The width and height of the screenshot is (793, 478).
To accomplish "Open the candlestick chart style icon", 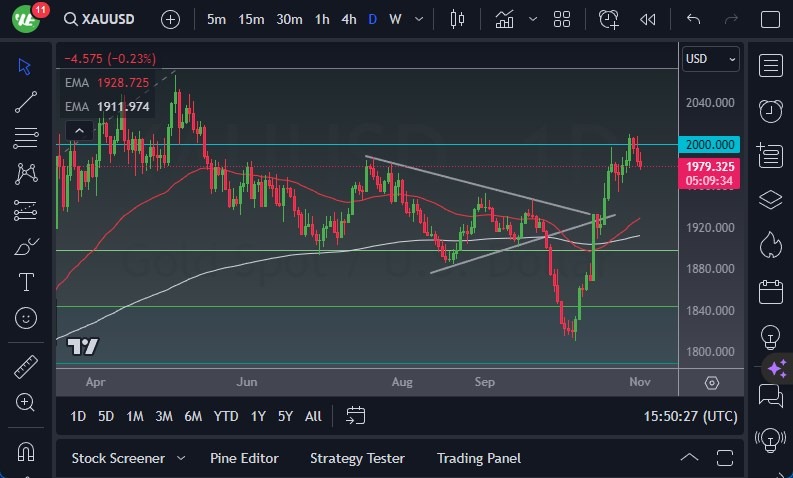I will pos(458,19).
